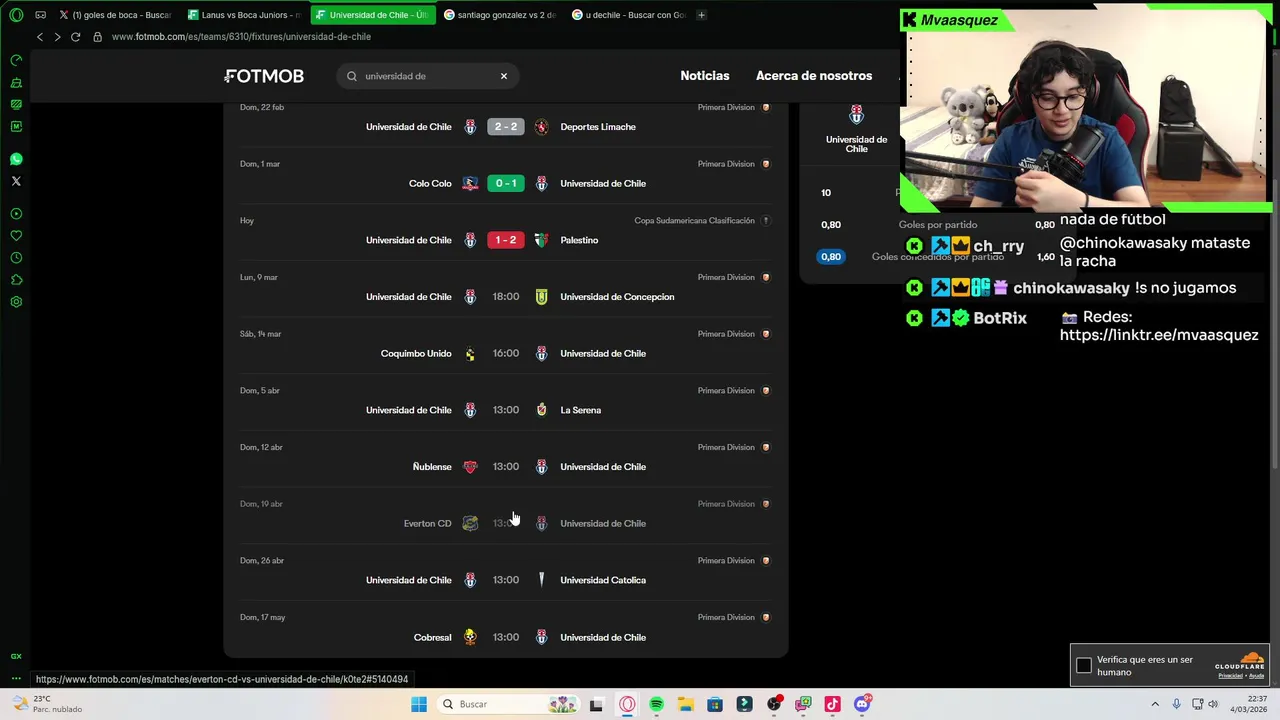Open Noticias in FotMob header
1280x720 pixels.
[705, 76]
